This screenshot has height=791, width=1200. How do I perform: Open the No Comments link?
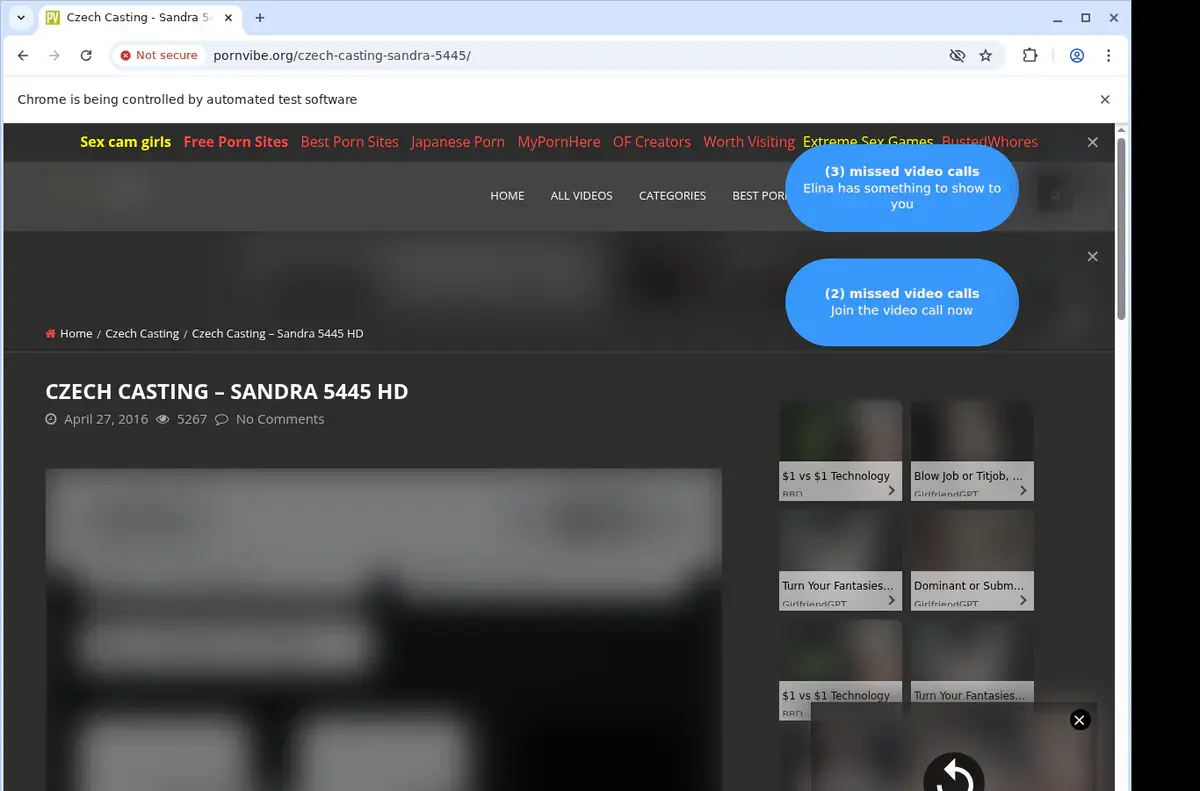pyautogui.click(x=280, y=419)
